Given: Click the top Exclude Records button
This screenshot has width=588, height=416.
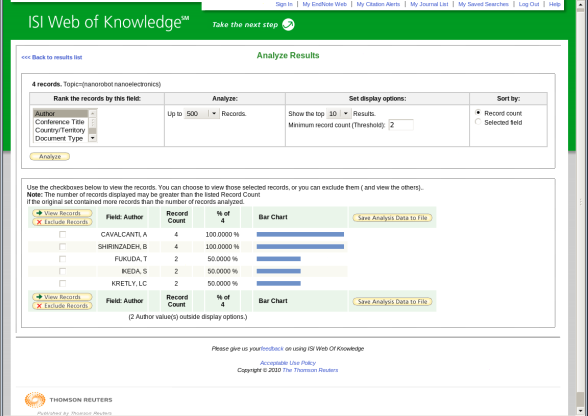Looking at the screenshot, I should tap(62, 222).
